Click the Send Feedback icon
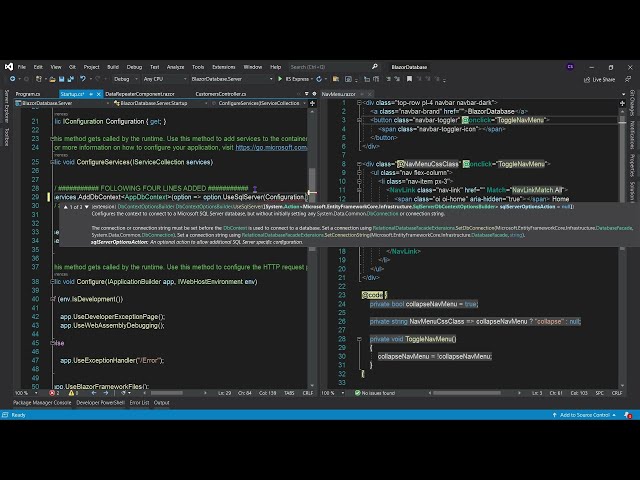 [628, 79]
